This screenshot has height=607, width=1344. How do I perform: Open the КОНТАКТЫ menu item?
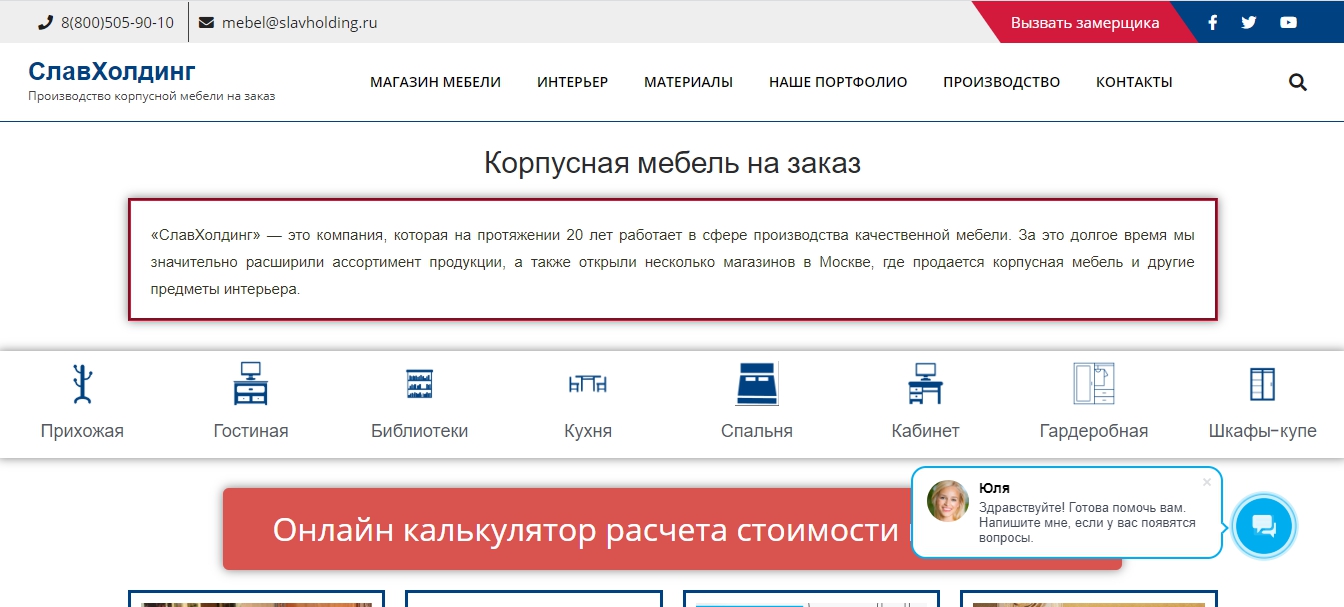(x=1134, y=82)
